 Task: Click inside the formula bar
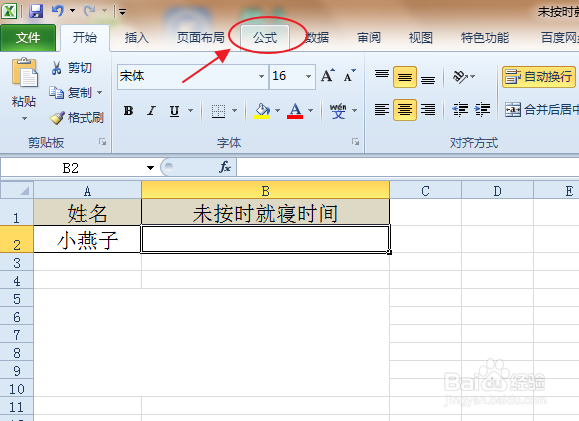pos(408,168)
